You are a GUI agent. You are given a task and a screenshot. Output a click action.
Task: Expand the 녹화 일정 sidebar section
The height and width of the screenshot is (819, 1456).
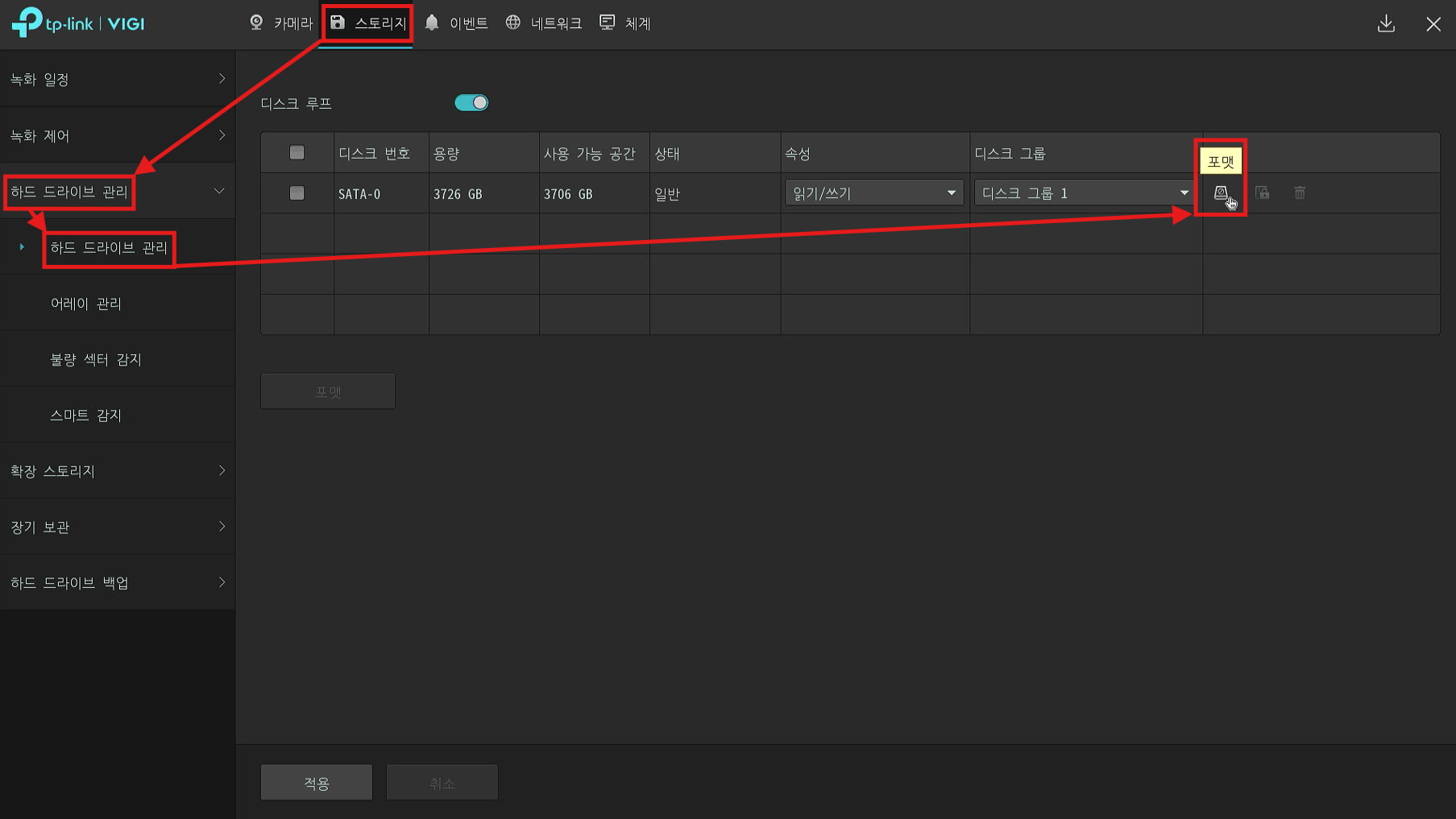point(118,79)
